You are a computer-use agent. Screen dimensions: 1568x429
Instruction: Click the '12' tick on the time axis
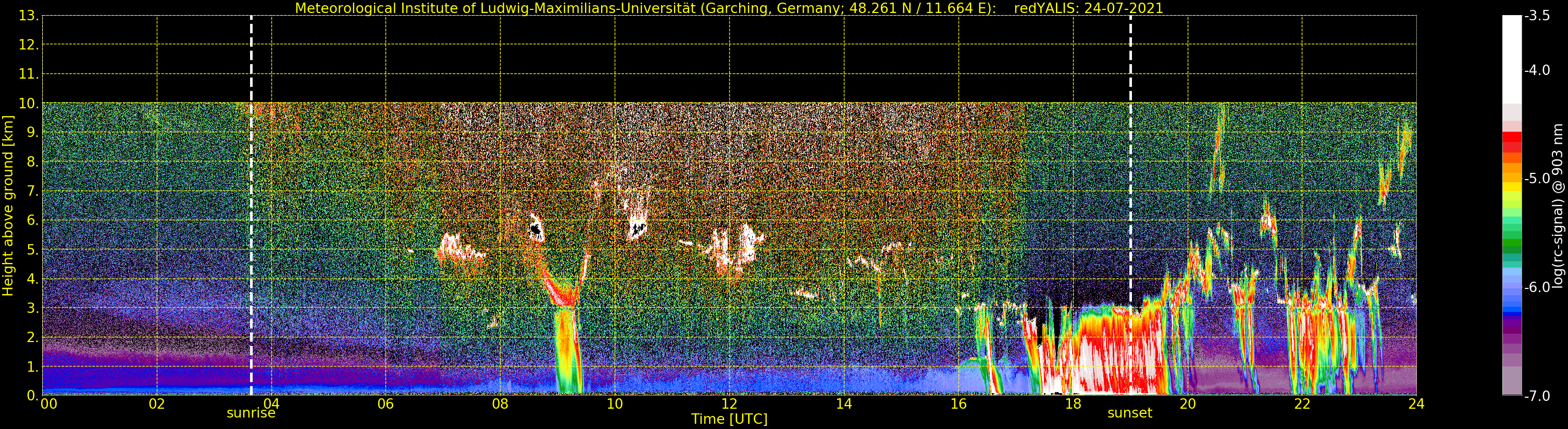[729, 404]
